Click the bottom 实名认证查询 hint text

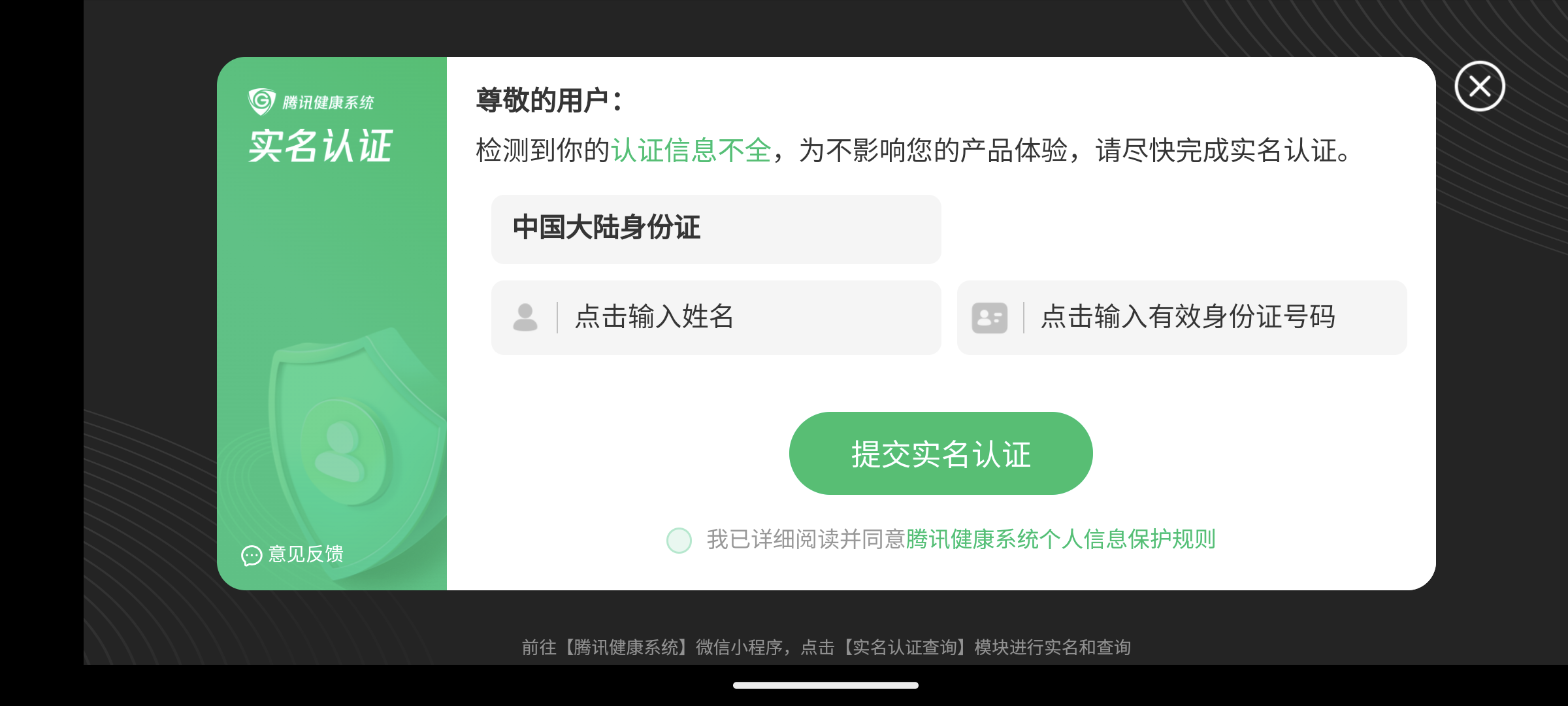click(x=904, y=647)
